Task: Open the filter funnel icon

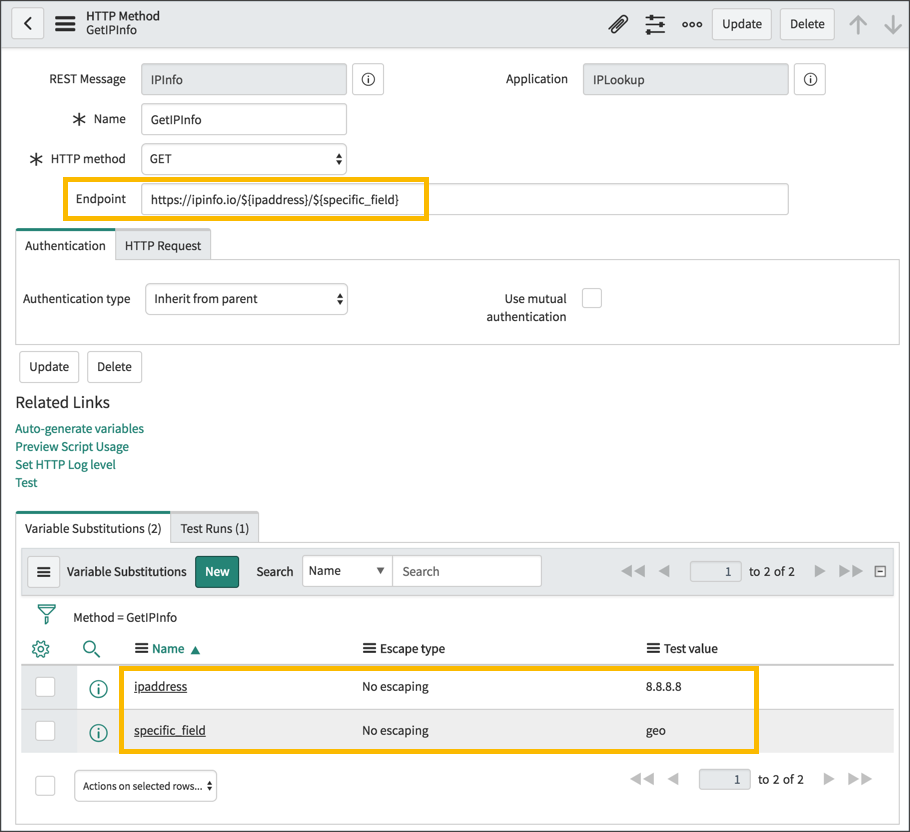Action: (x=46, y=614)
